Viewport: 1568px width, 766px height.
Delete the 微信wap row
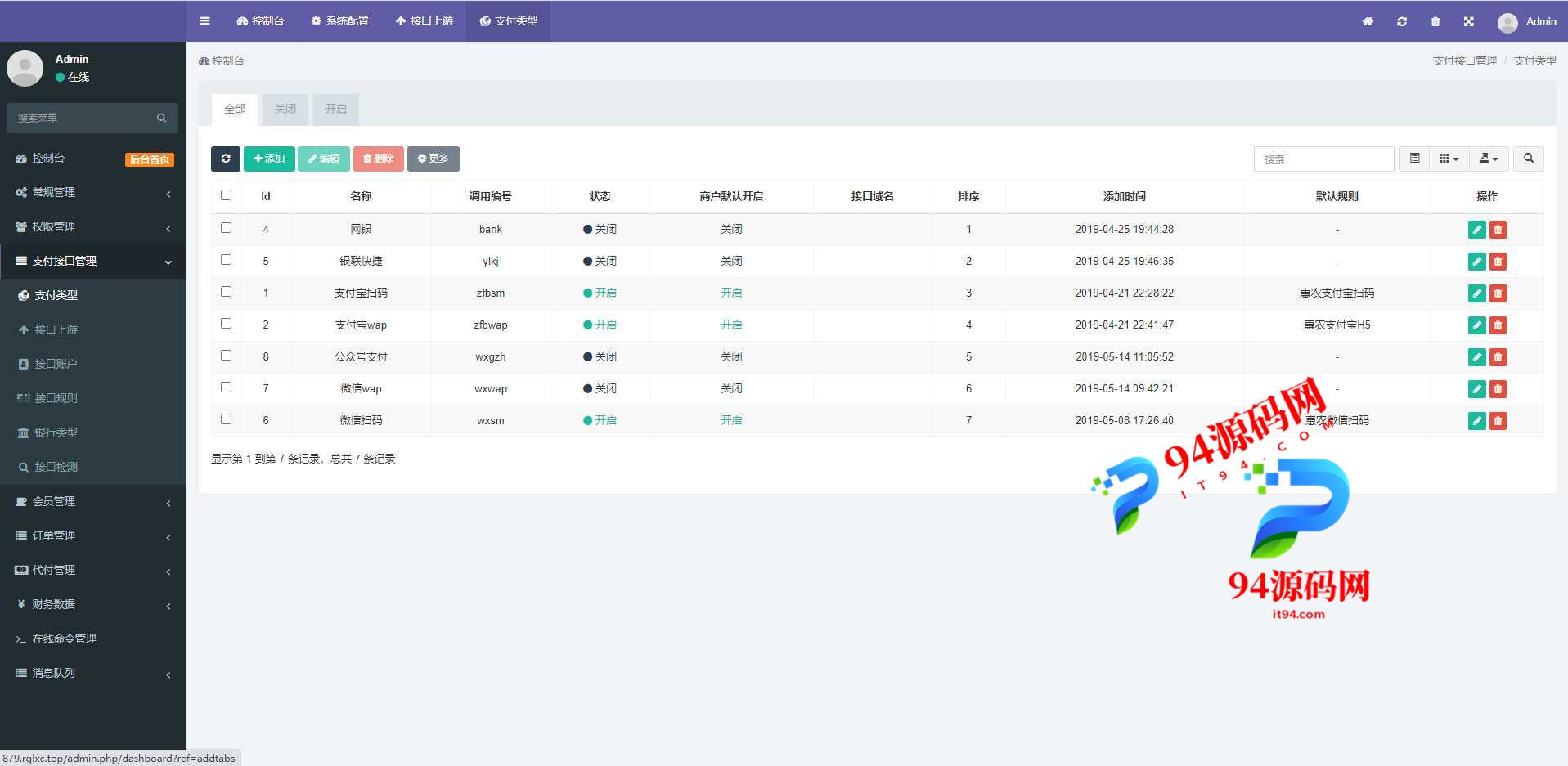(1498, 389)
